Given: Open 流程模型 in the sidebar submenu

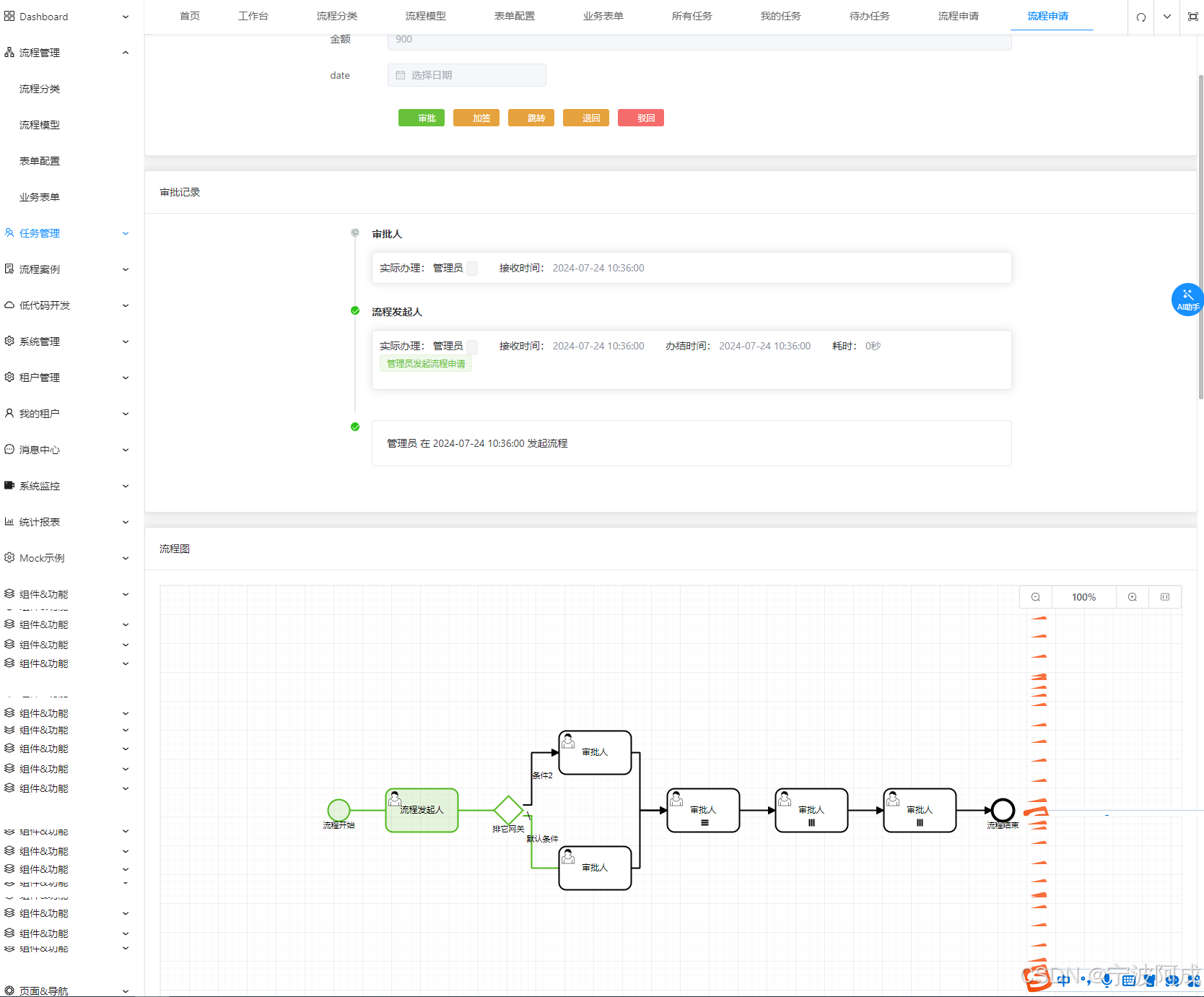Looking at the screenshot, I should click(40, 125).
